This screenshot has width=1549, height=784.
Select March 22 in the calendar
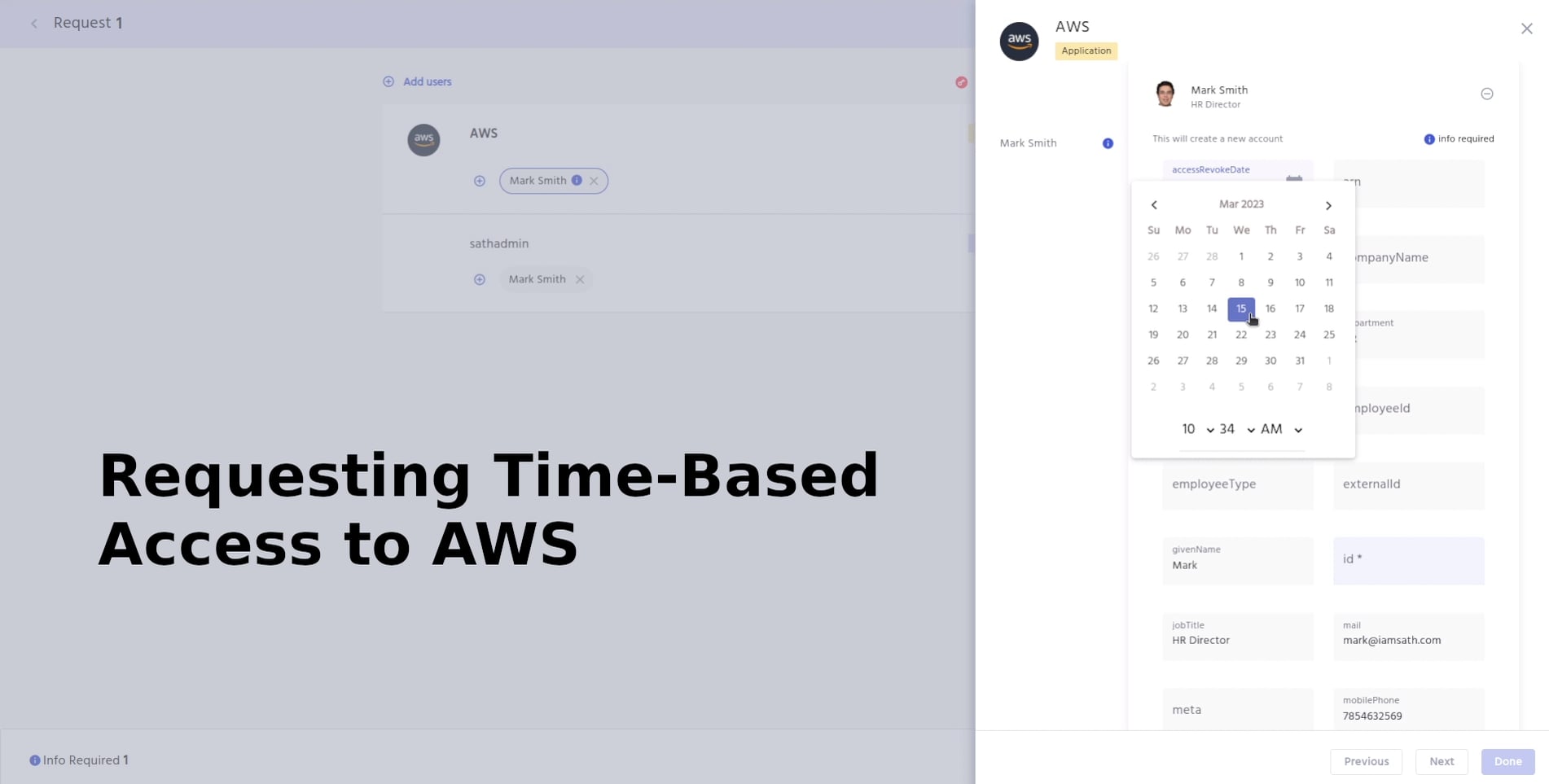1241,335
